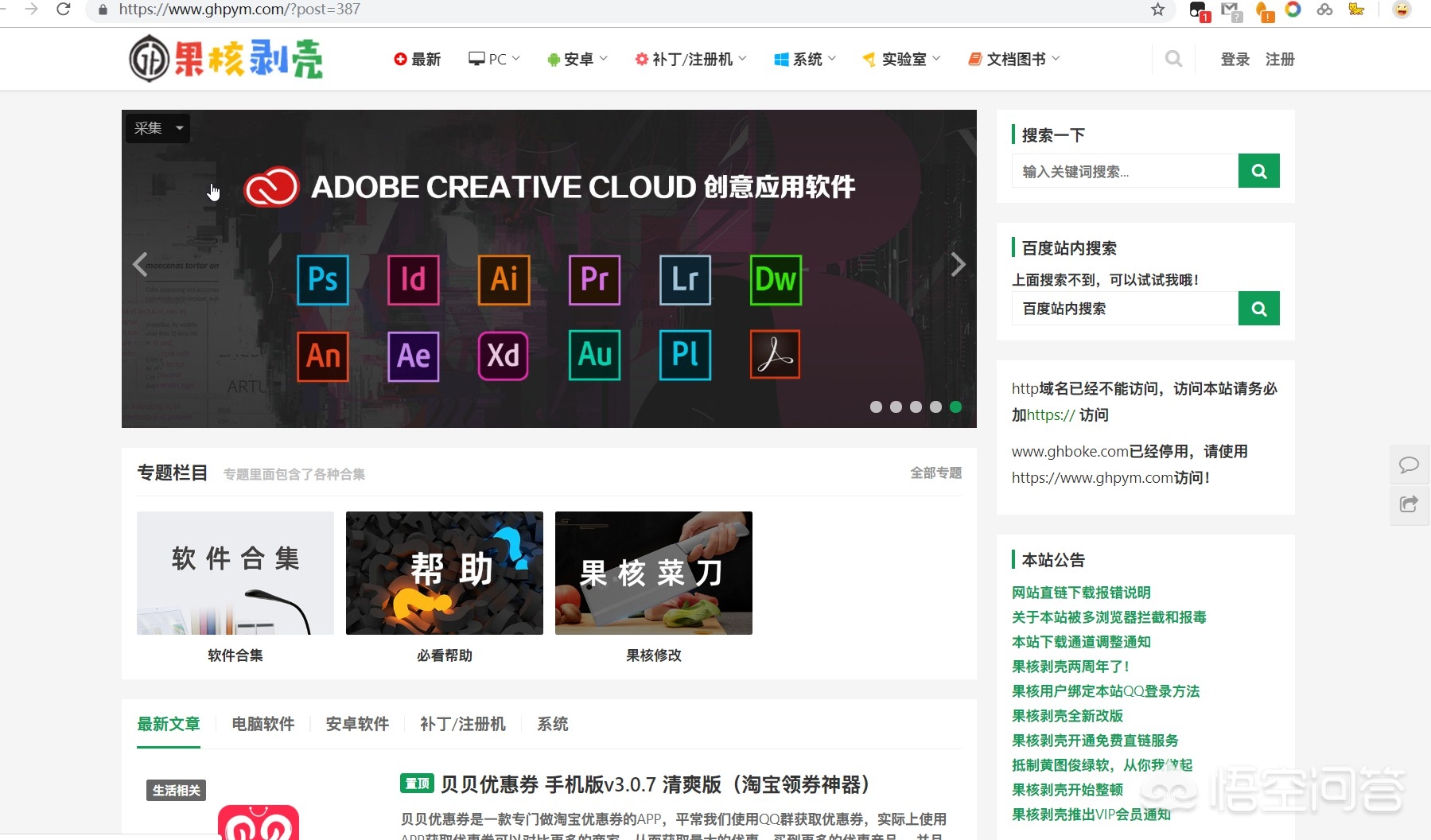This screenshot has height=840, width=1431.
Task: Expand the 补丁/注册机 menu dropdown
Action: tap(690, 59)
